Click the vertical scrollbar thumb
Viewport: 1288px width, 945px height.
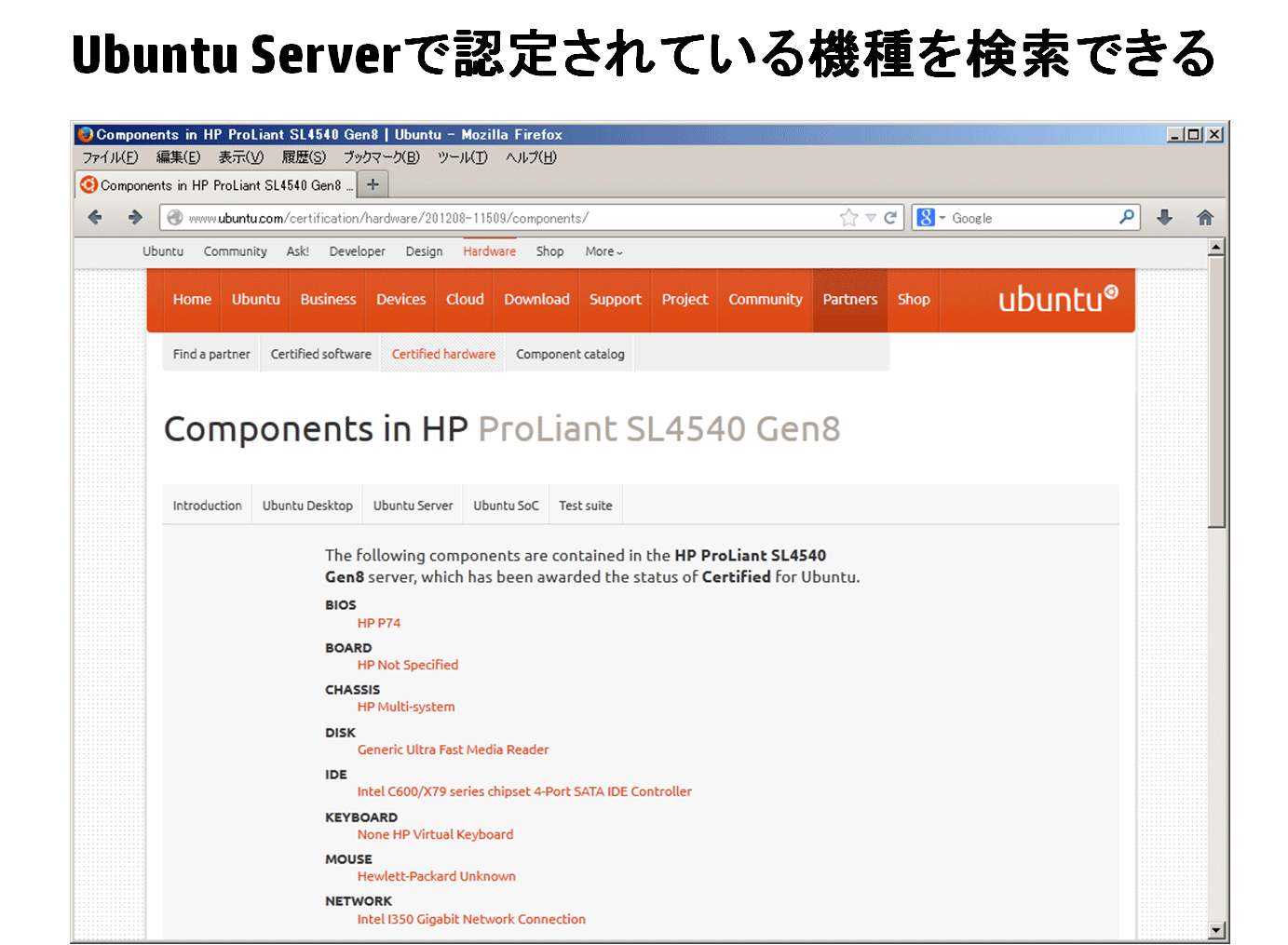(x=1215, y=392)
